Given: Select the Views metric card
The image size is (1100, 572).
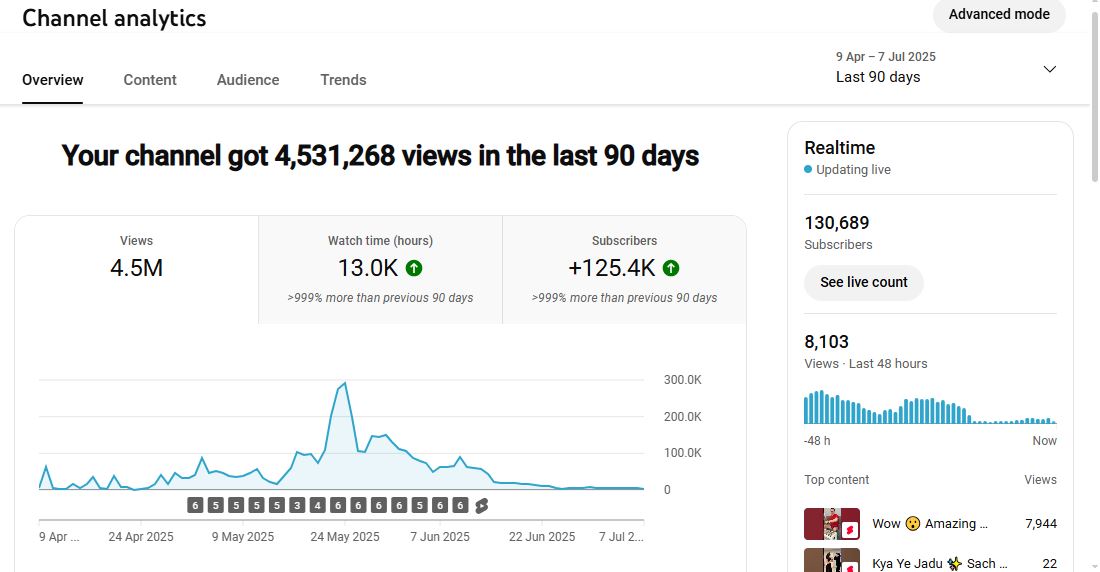Looking at the screenshot, I should pyautogui.click(x=137, y=269).
